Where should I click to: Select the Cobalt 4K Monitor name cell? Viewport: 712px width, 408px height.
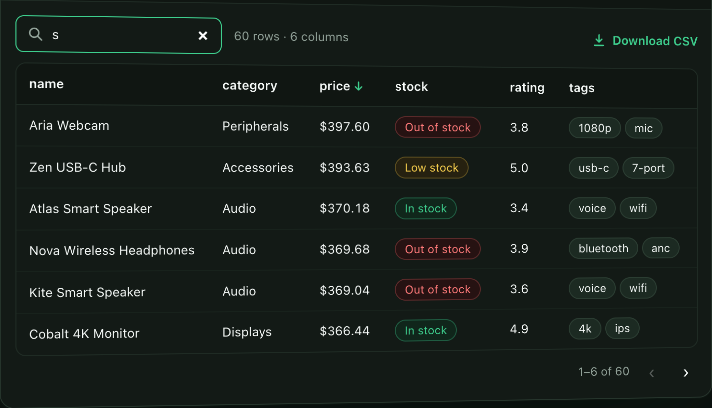click(x=84, y=334)
